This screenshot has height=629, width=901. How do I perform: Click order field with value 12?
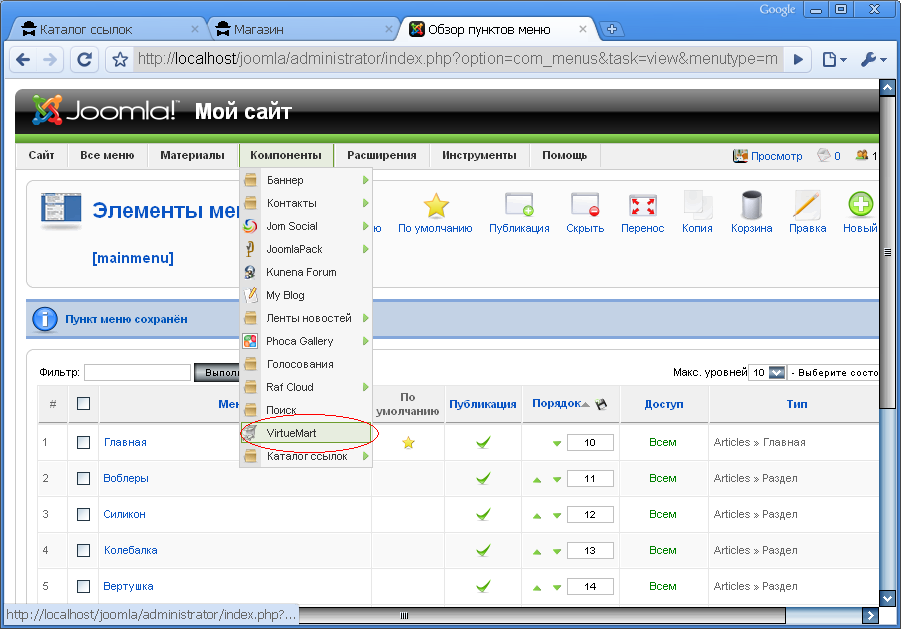[590, 514]
